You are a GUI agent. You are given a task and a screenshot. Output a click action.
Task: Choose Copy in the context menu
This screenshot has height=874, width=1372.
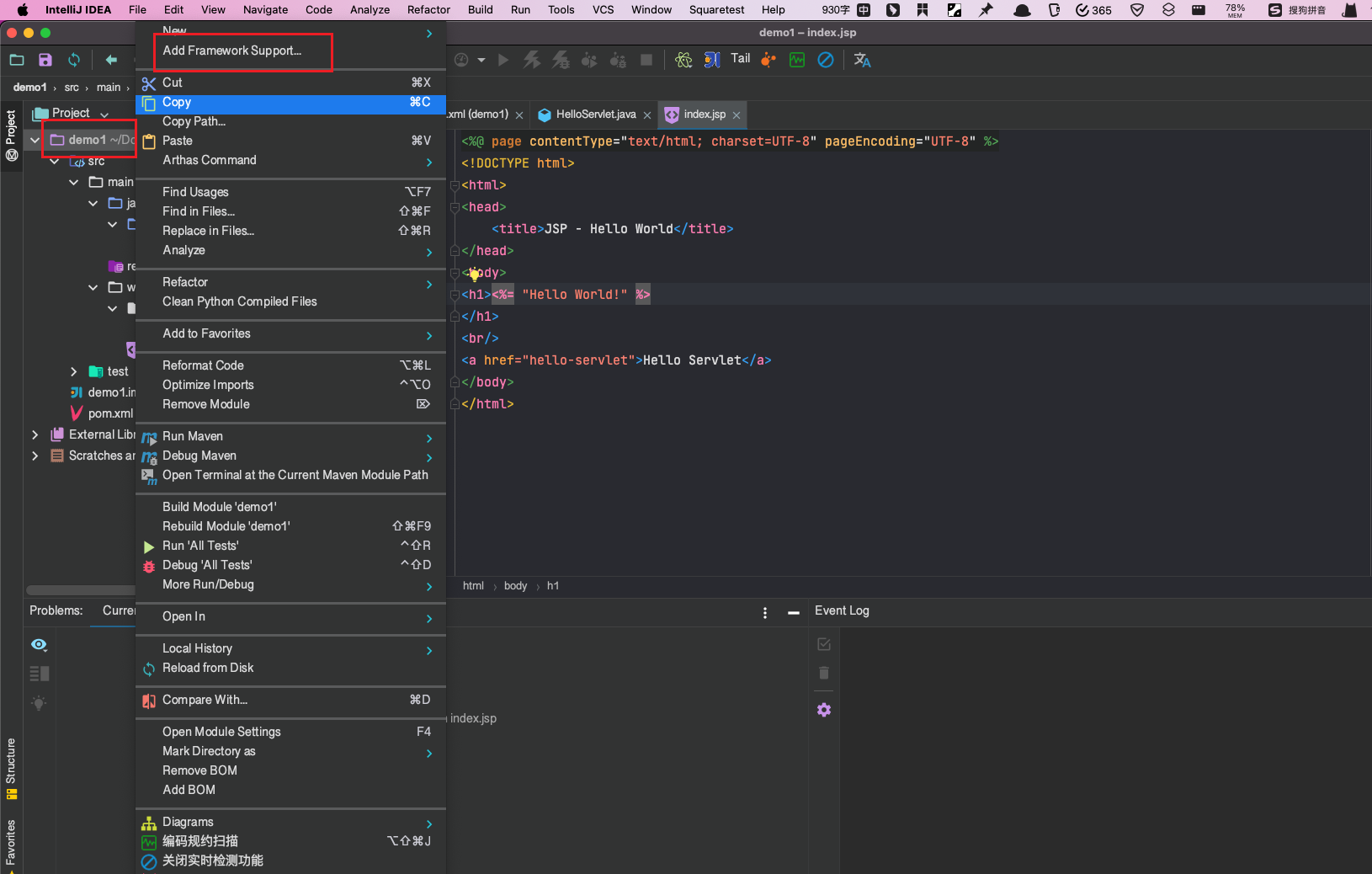pos(290,102)
